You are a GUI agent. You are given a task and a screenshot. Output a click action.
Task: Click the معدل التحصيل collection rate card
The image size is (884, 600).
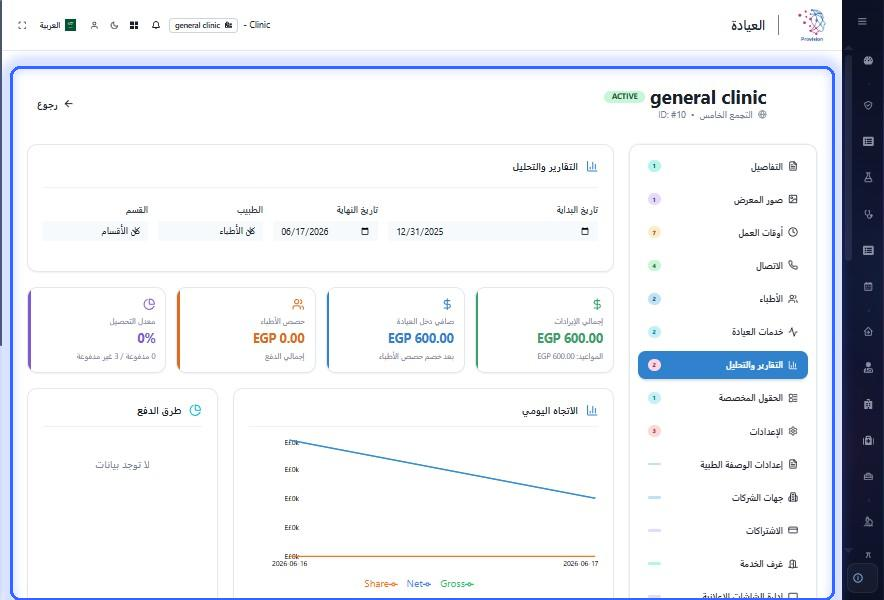point(96,330)
